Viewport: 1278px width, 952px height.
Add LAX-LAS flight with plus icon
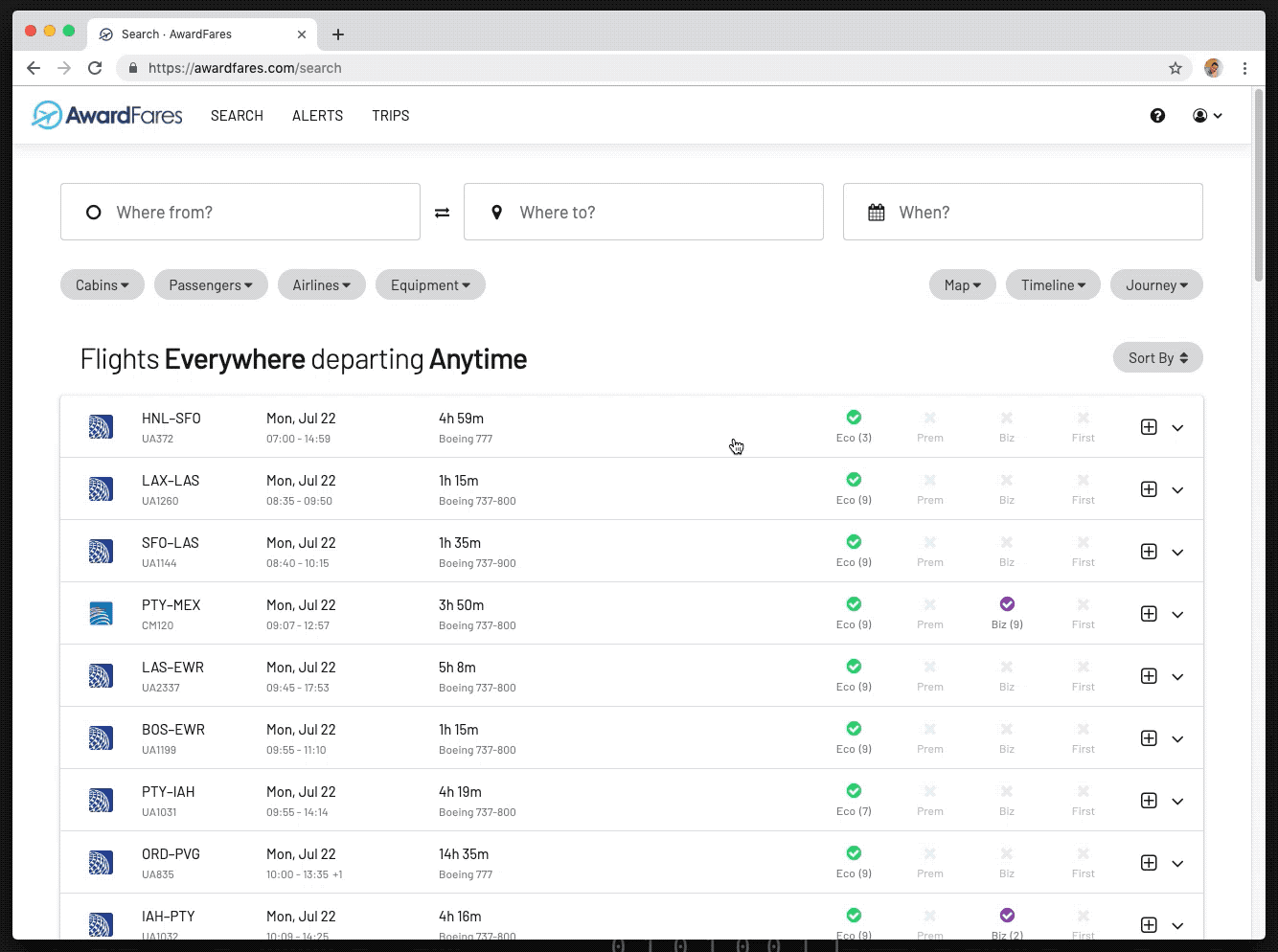pyautogui.click(x=1149, y=489)
